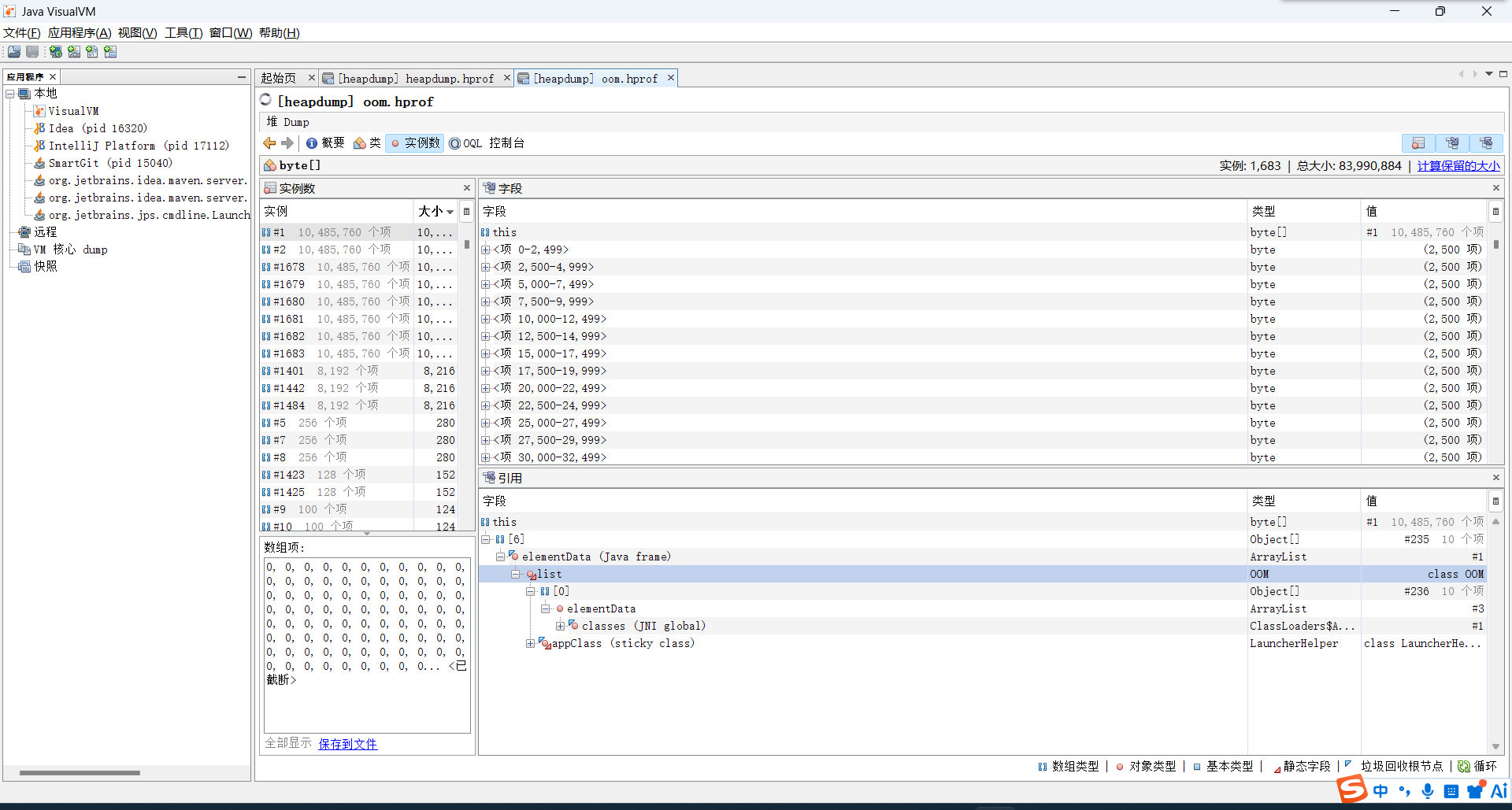
Task: Open column chooser for 字段 table
Action: [1495, 212]
